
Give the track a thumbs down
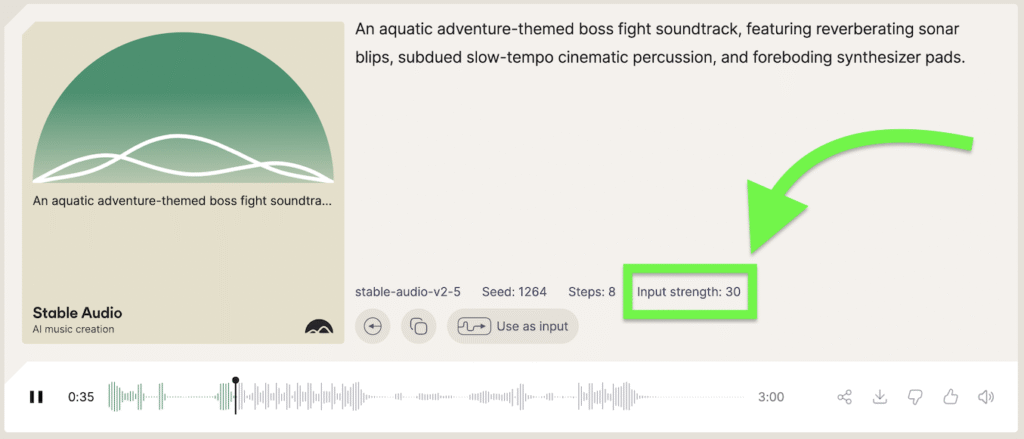pyautogui.click(x=914, y=397)
